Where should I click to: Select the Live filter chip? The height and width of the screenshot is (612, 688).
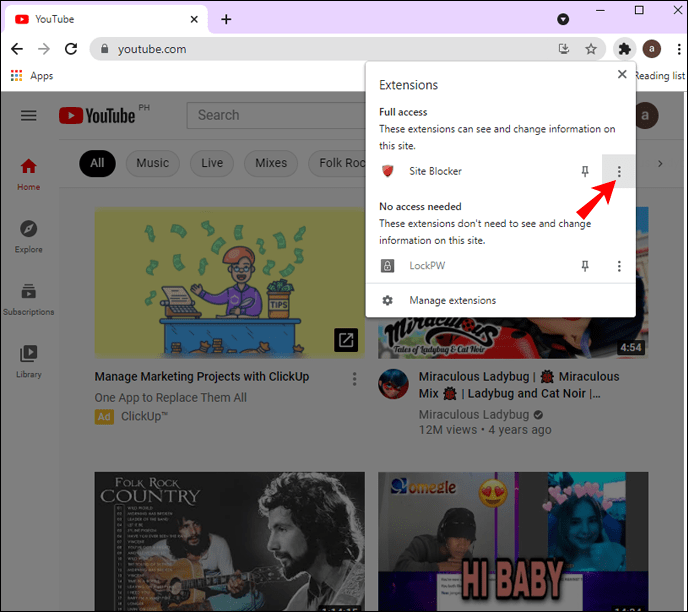(212, 163)
